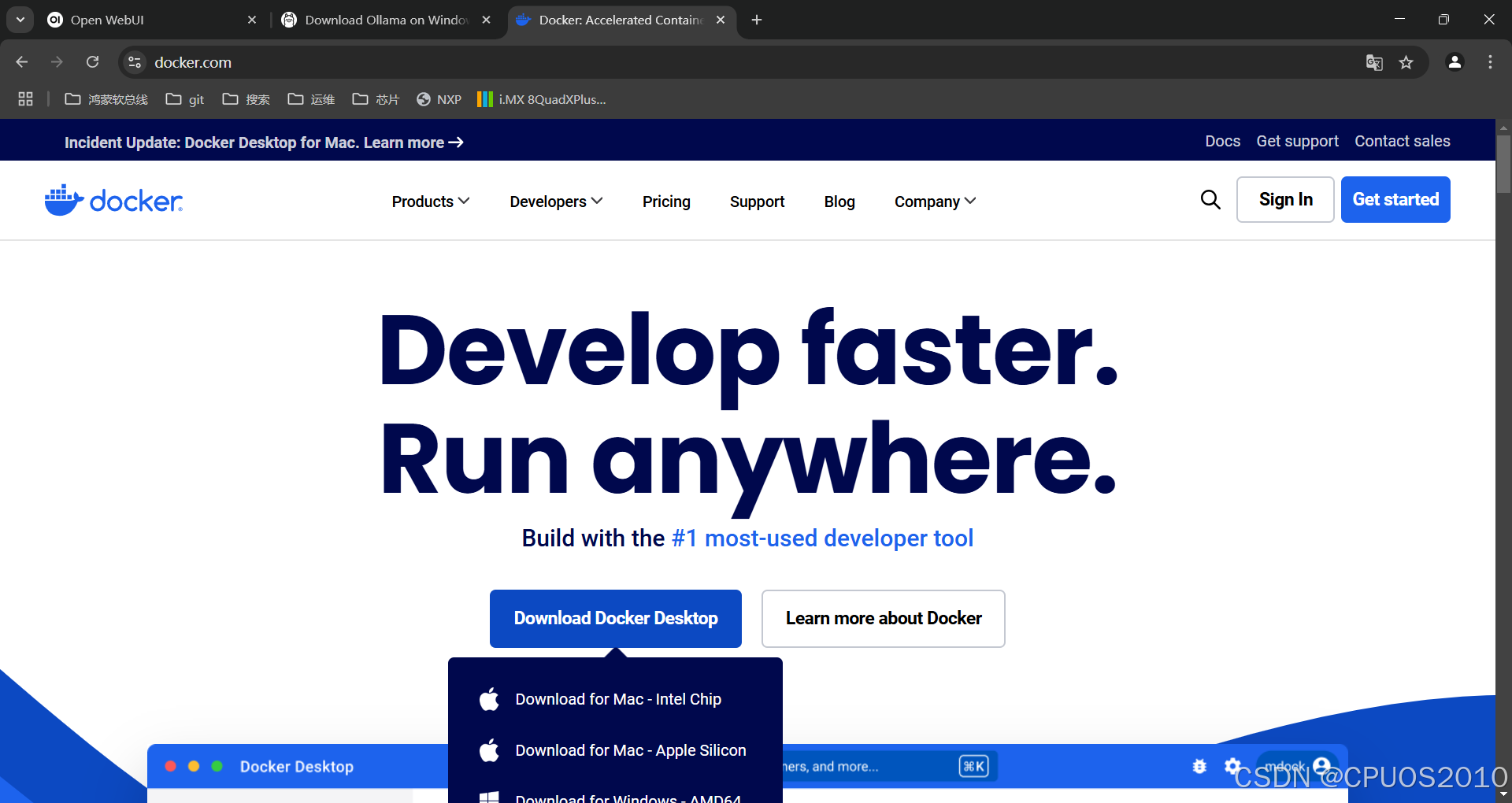Open the git bookmark folder
This screenshot has width=1512, height=803.
coord(185,99)
